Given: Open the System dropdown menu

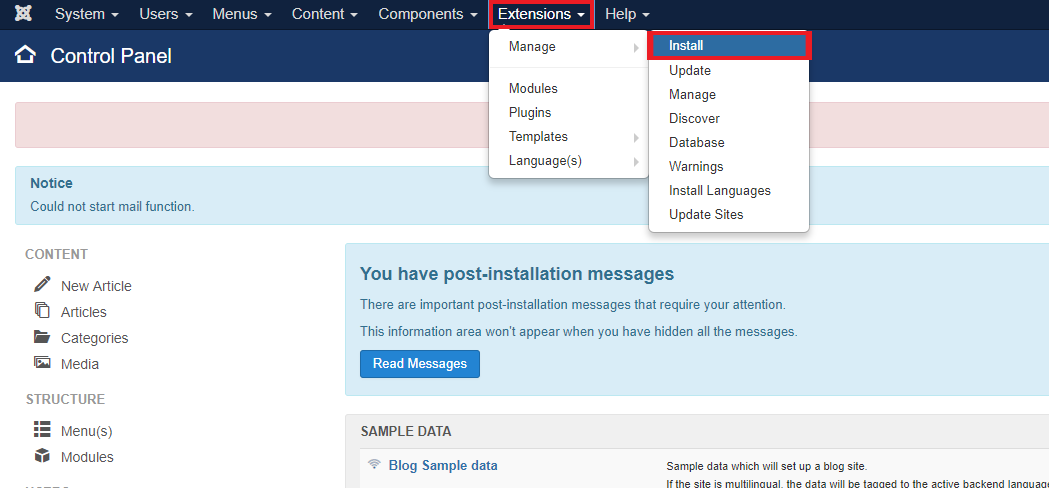Looking at the screenshot, I should [86, 14].
